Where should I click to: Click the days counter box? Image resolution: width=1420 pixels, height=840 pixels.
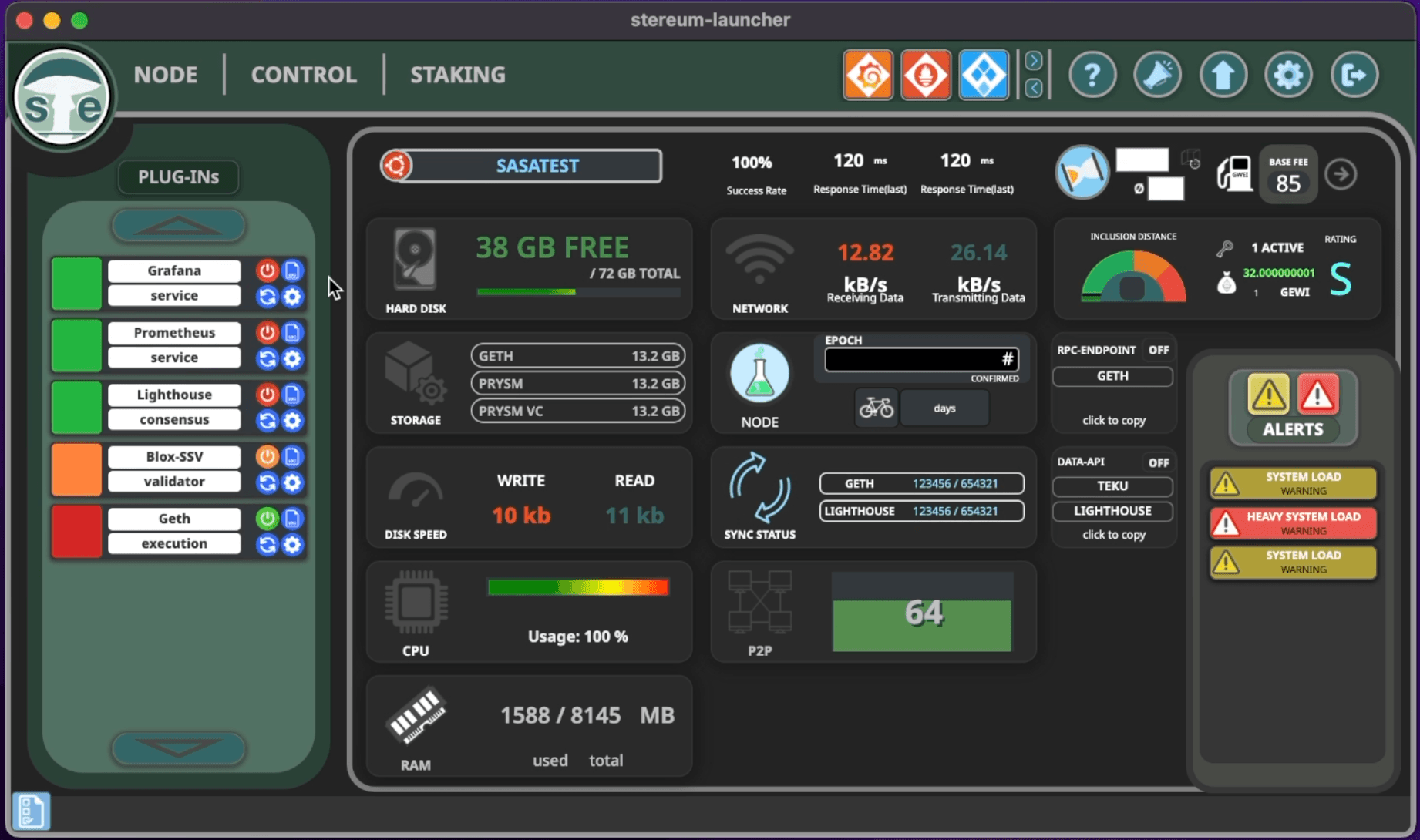944,408
